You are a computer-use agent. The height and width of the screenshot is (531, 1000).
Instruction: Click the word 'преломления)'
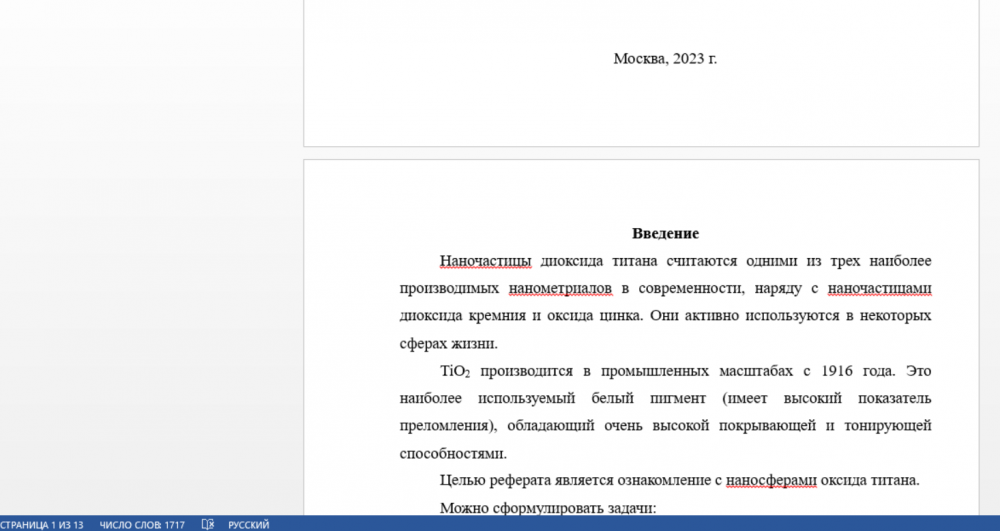447,425
